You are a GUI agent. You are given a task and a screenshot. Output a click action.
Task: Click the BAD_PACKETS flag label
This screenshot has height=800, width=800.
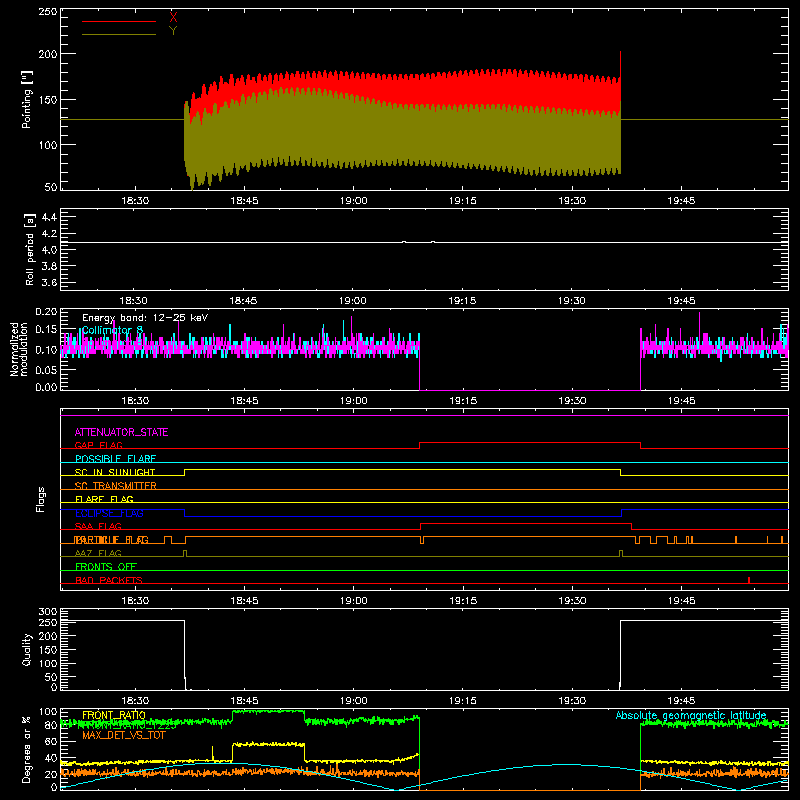tap(109, 580)
